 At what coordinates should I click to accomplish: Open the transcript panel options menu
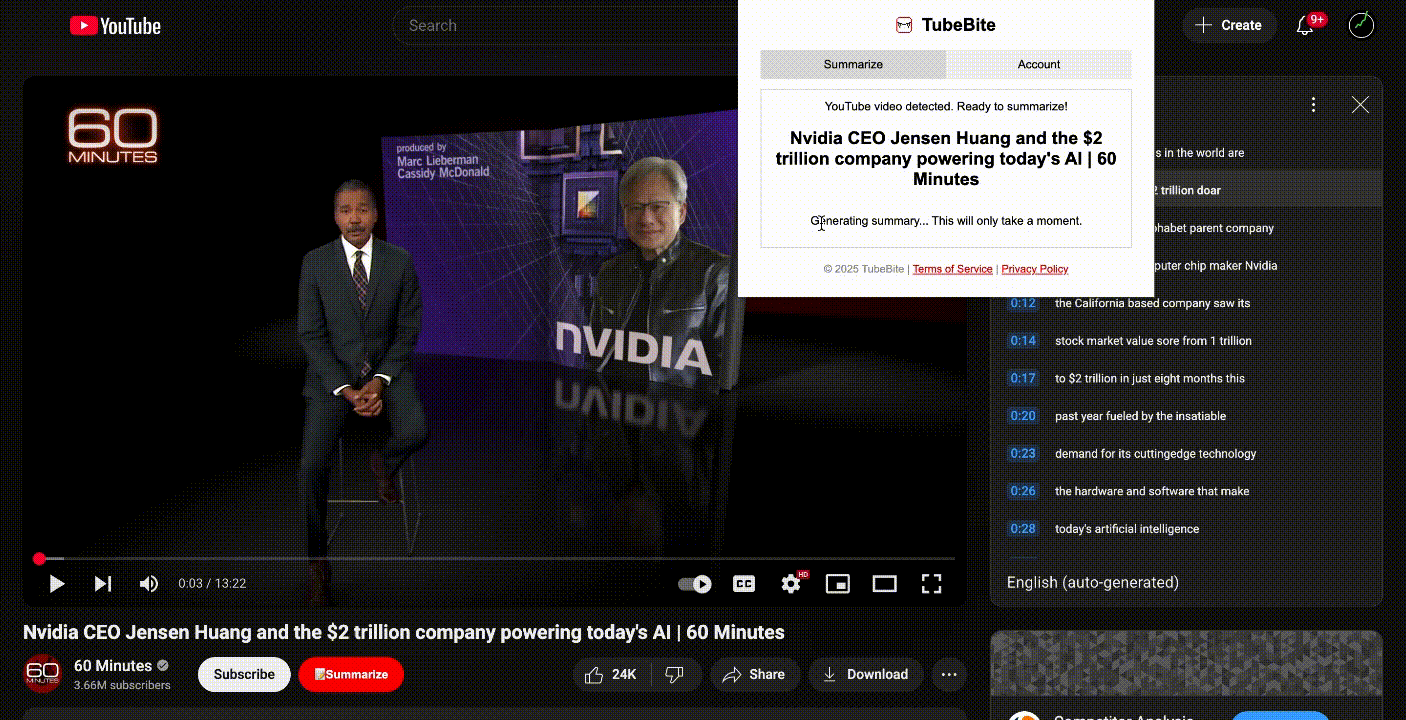tap(1313, 105)
